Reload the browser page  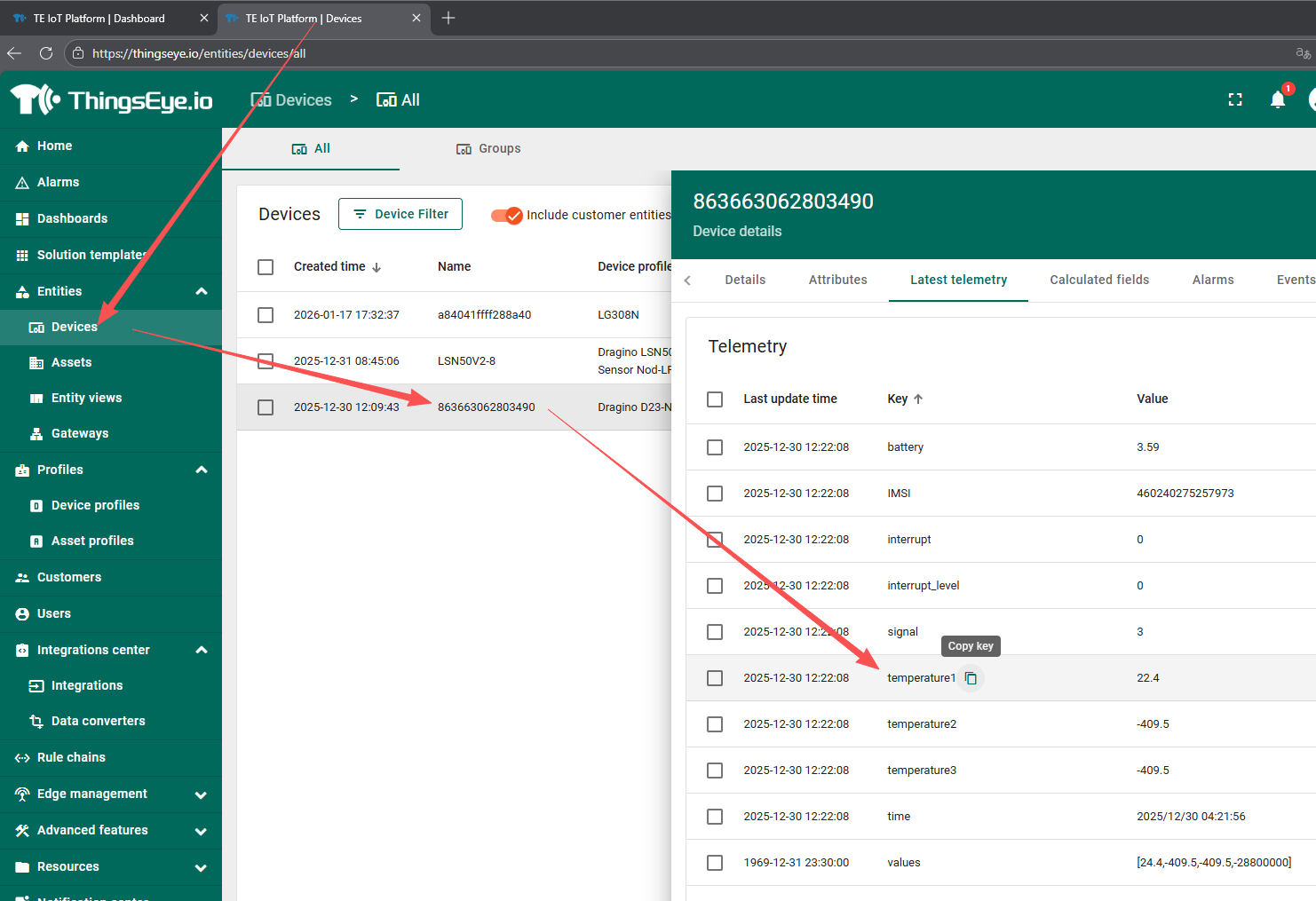coord(46,53)
